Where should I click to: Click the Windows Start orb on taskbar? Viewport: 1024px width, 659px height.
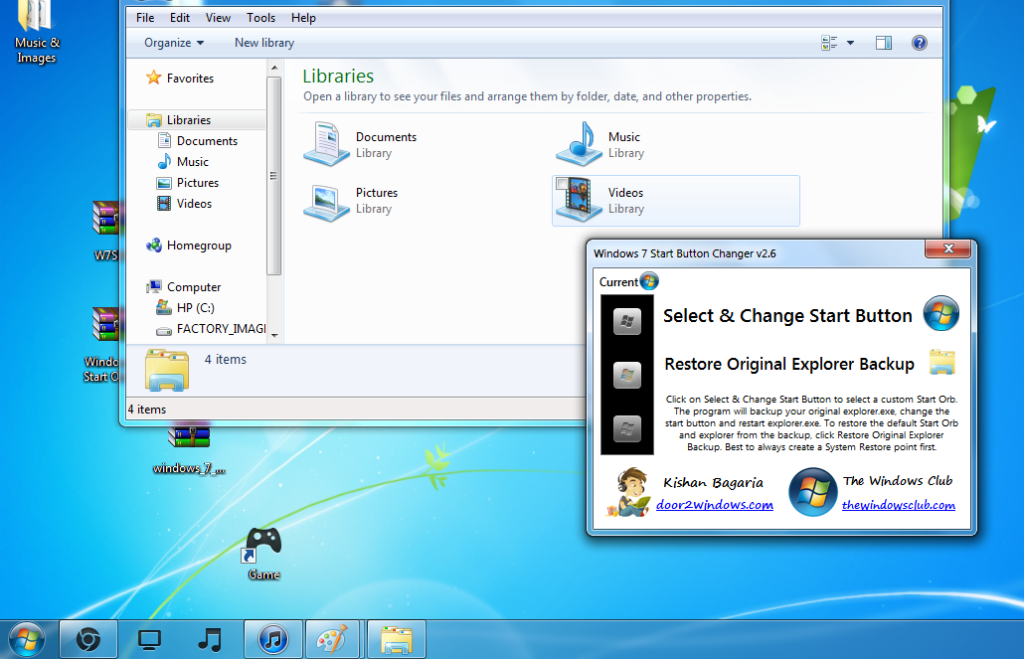[x=27, y=639]
